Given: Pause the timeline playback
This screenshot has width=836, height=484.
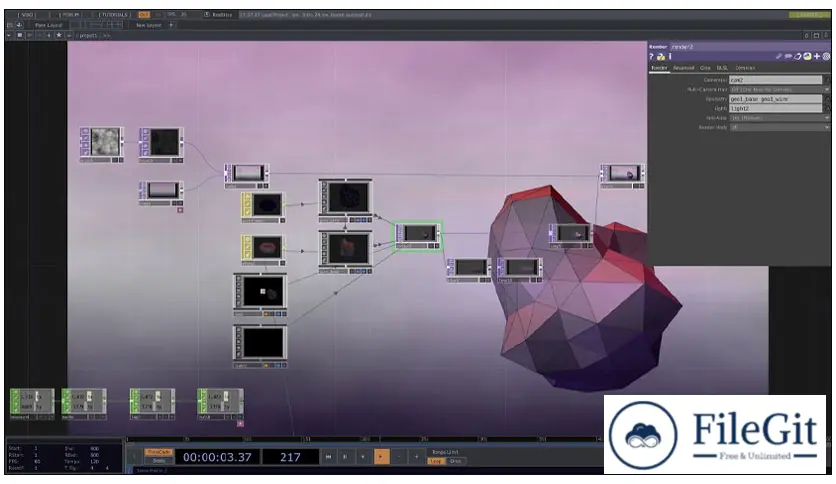Looking at the screenshot, I should coord(345,457).
